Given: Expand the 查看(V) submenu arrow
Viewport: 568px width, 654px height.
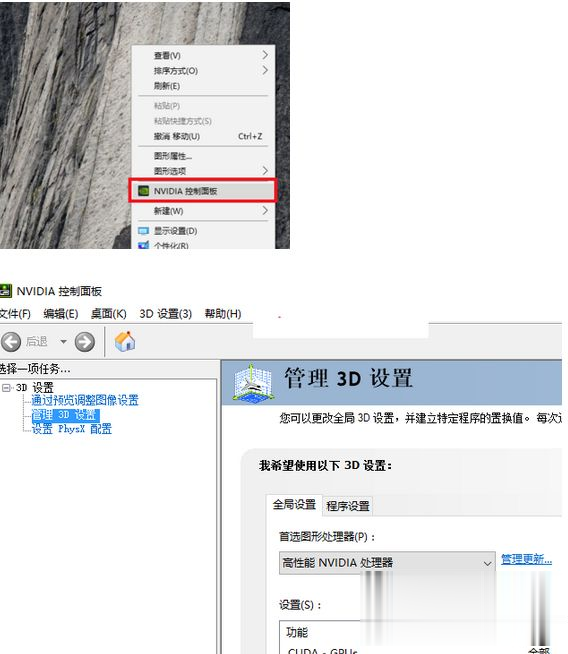Looking at the screenshot, I should (265, 55).
